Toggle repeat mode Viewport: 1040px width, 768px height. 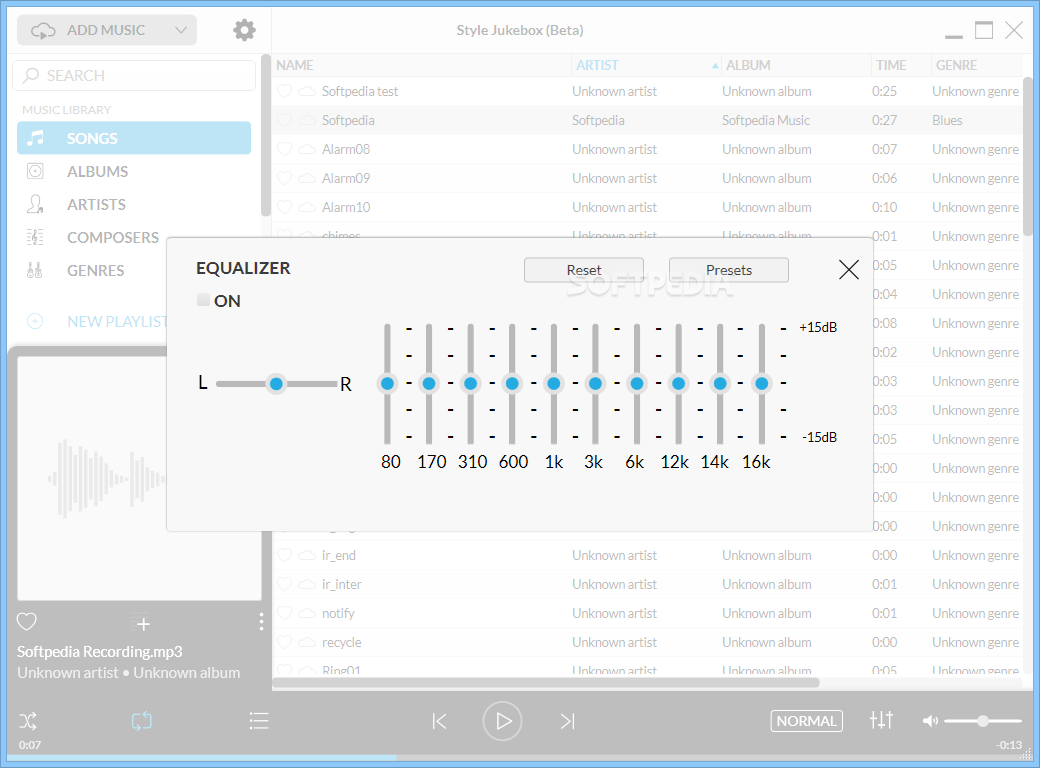141,721
